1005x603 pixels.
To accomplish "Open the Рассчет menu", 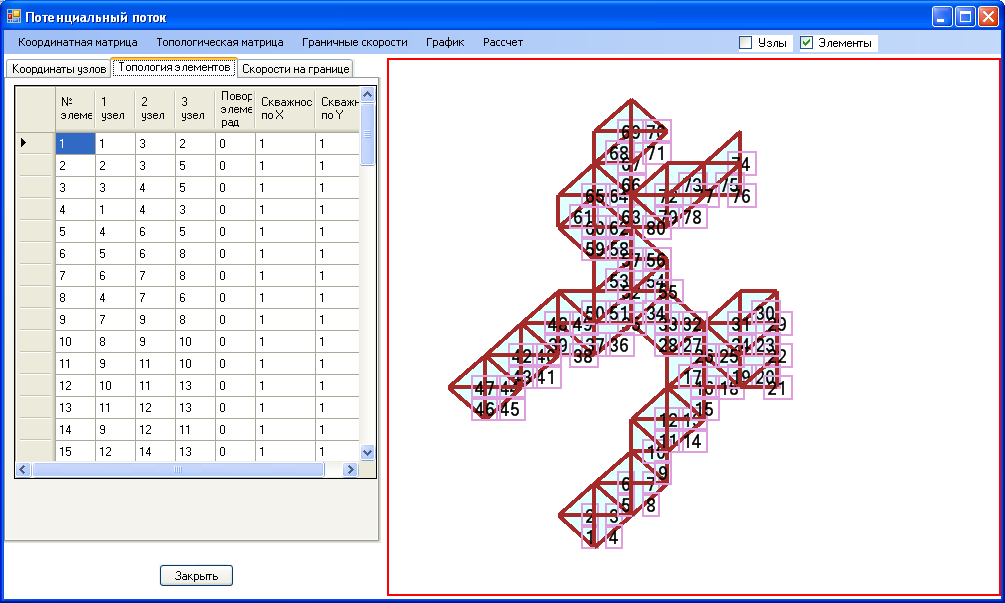I will point(502,42).
